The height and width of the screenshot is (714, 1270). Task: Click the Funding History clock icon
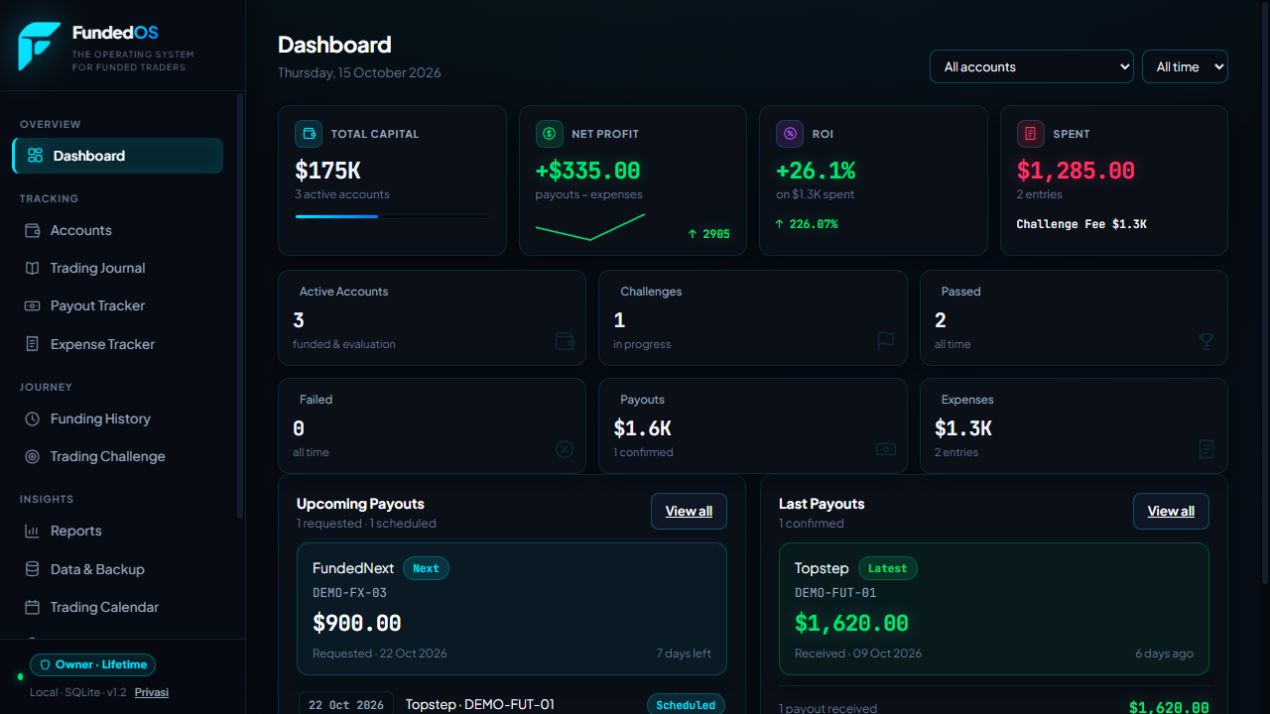point(32,419)
